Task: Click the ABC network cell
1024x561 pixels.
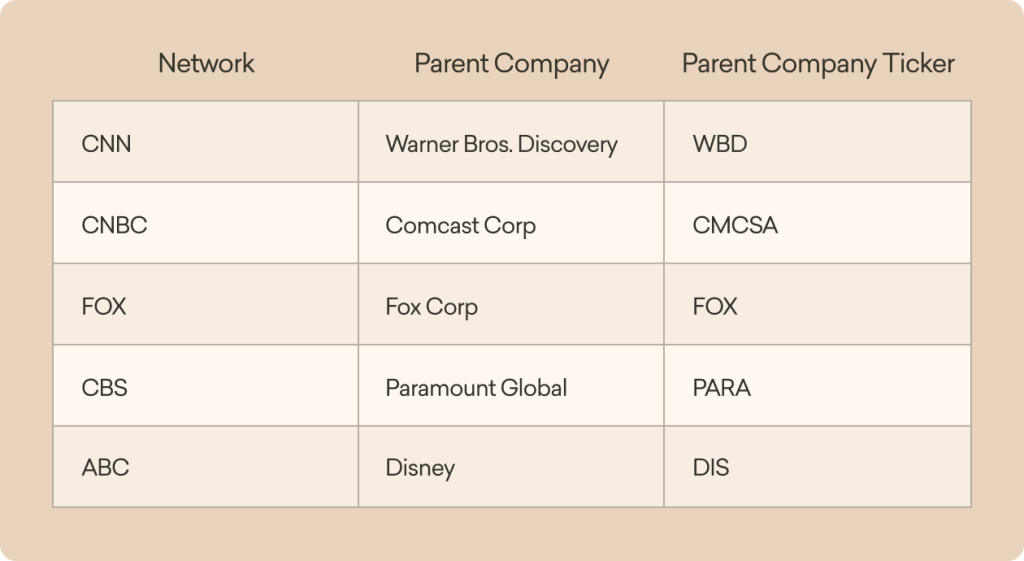Action: [206, 467]
